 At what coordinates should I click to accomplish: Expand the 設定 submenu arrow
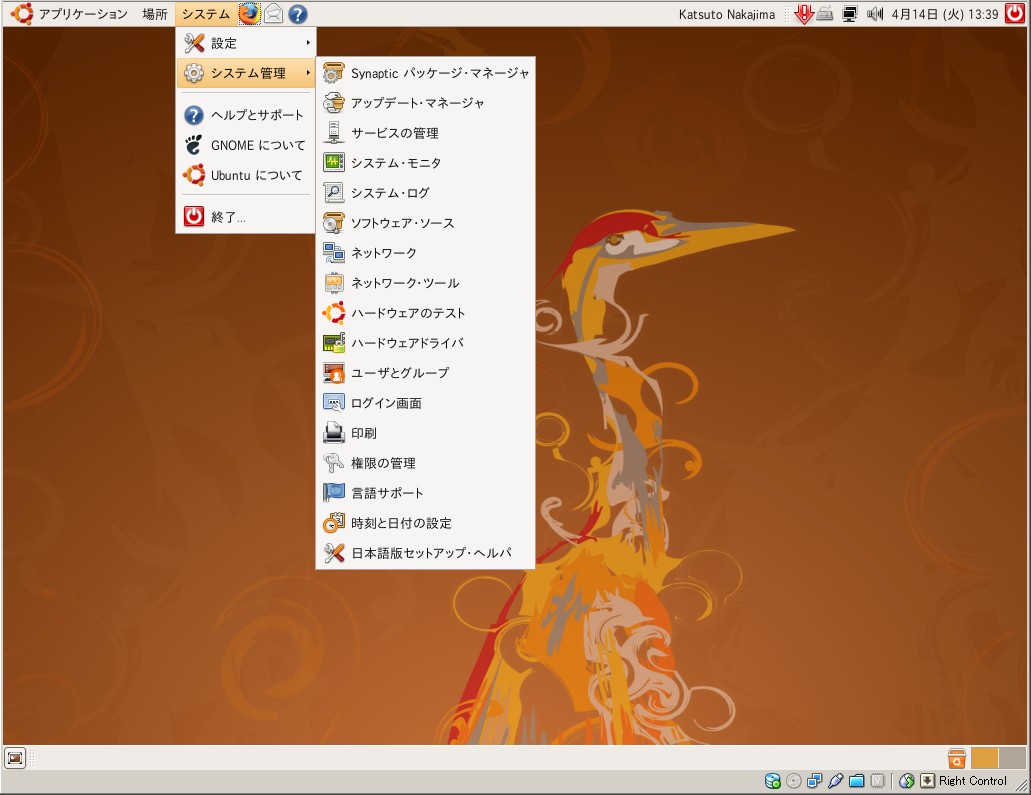[308, 43]
